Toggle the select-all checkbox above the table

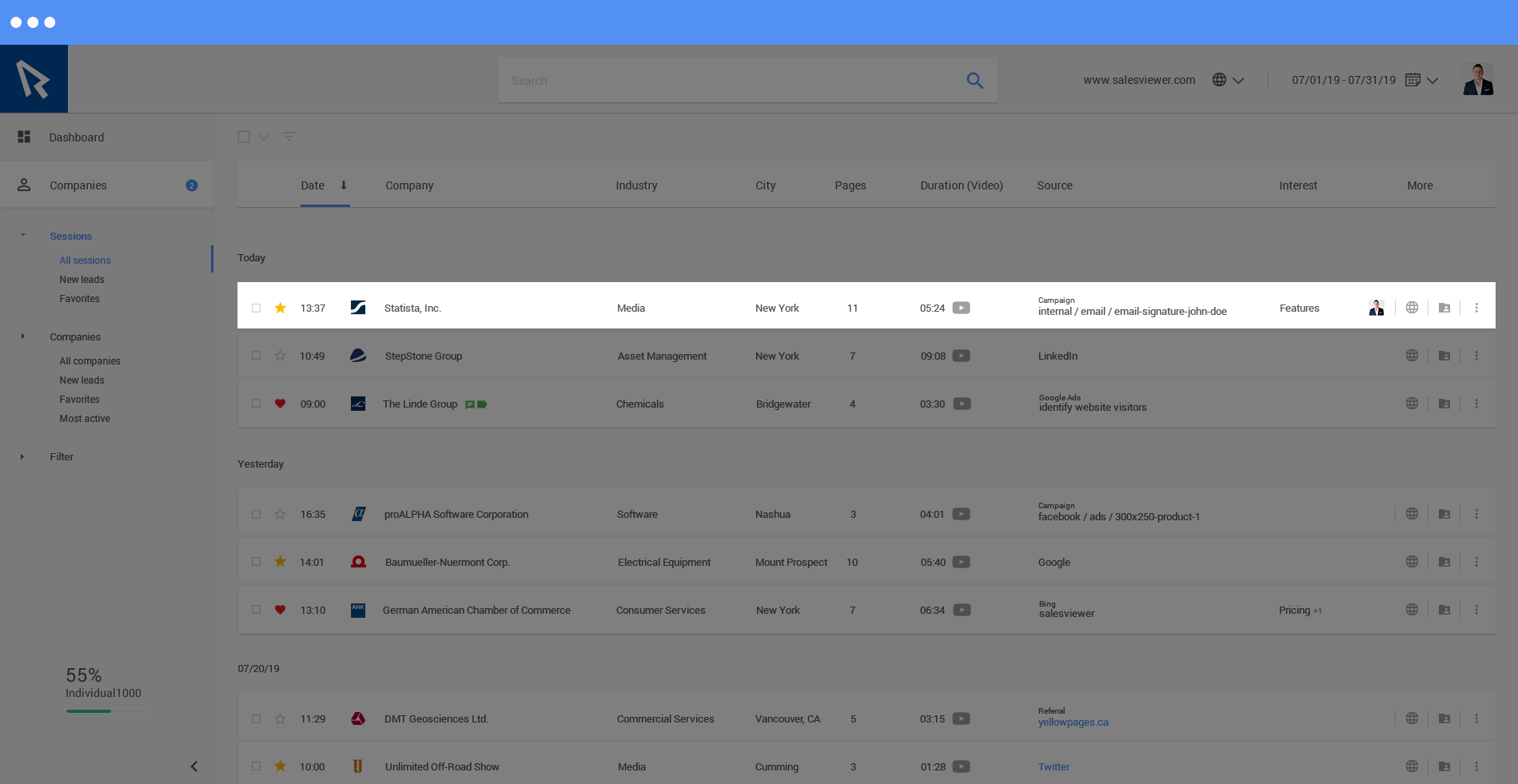[244, 137]
